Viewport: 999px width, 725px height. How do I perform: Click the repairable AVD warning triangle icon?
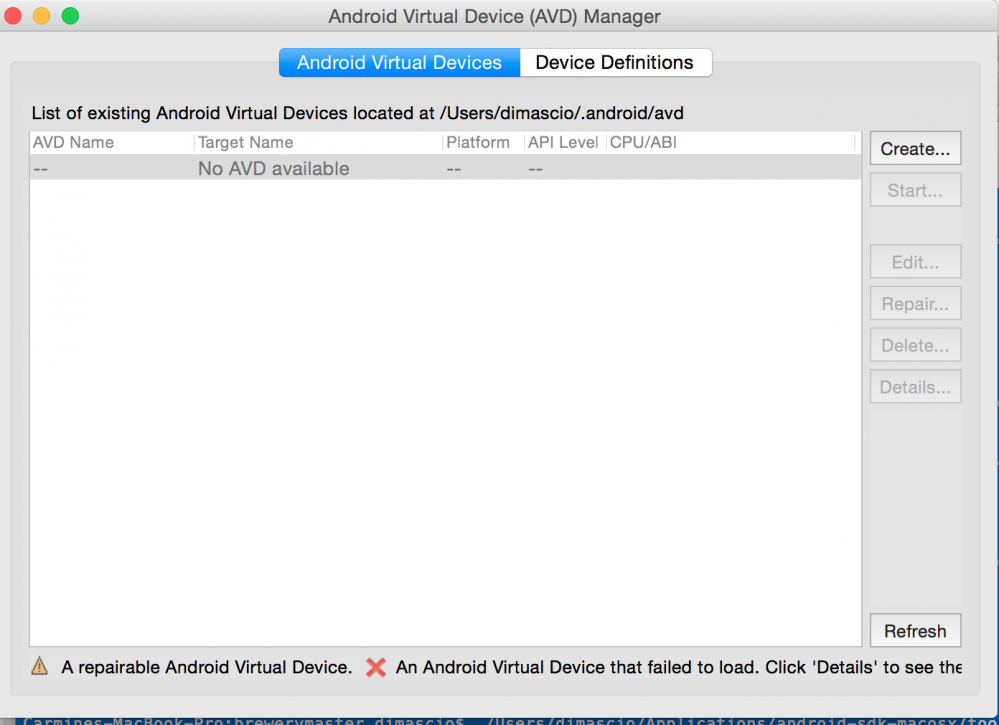coord(39,667)
